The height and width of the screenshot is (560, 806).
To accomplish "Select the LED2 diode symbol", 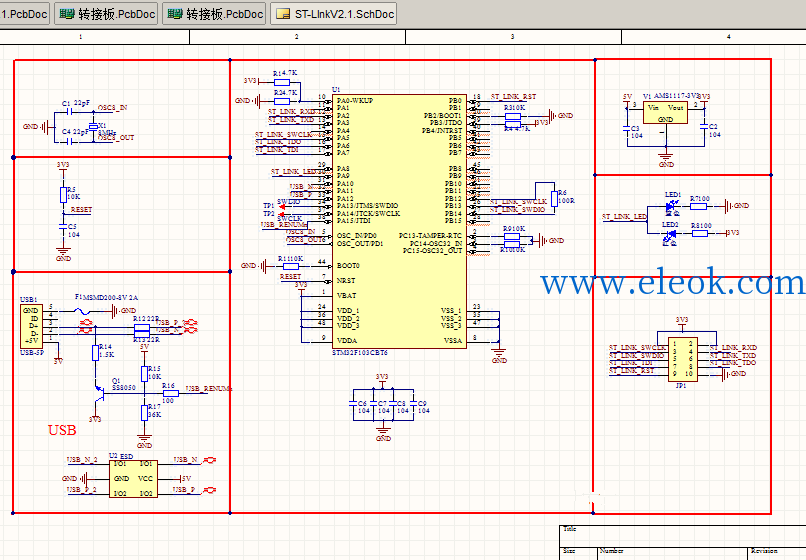I will click(670, 236).
